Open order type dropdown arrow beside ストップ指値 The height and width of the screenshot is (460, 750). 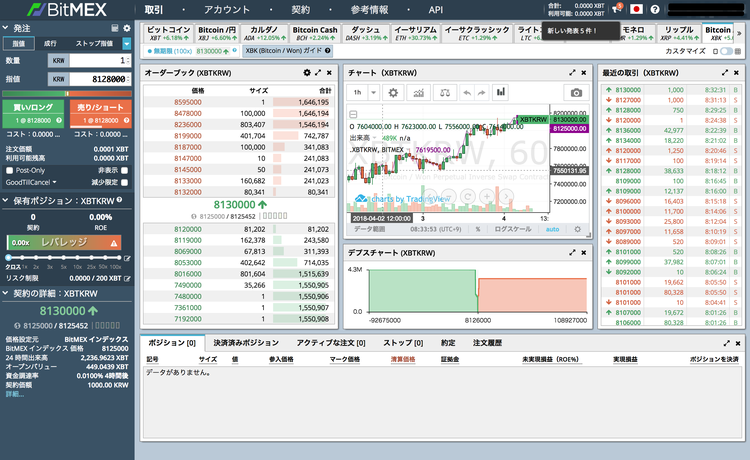click(126, 44)
